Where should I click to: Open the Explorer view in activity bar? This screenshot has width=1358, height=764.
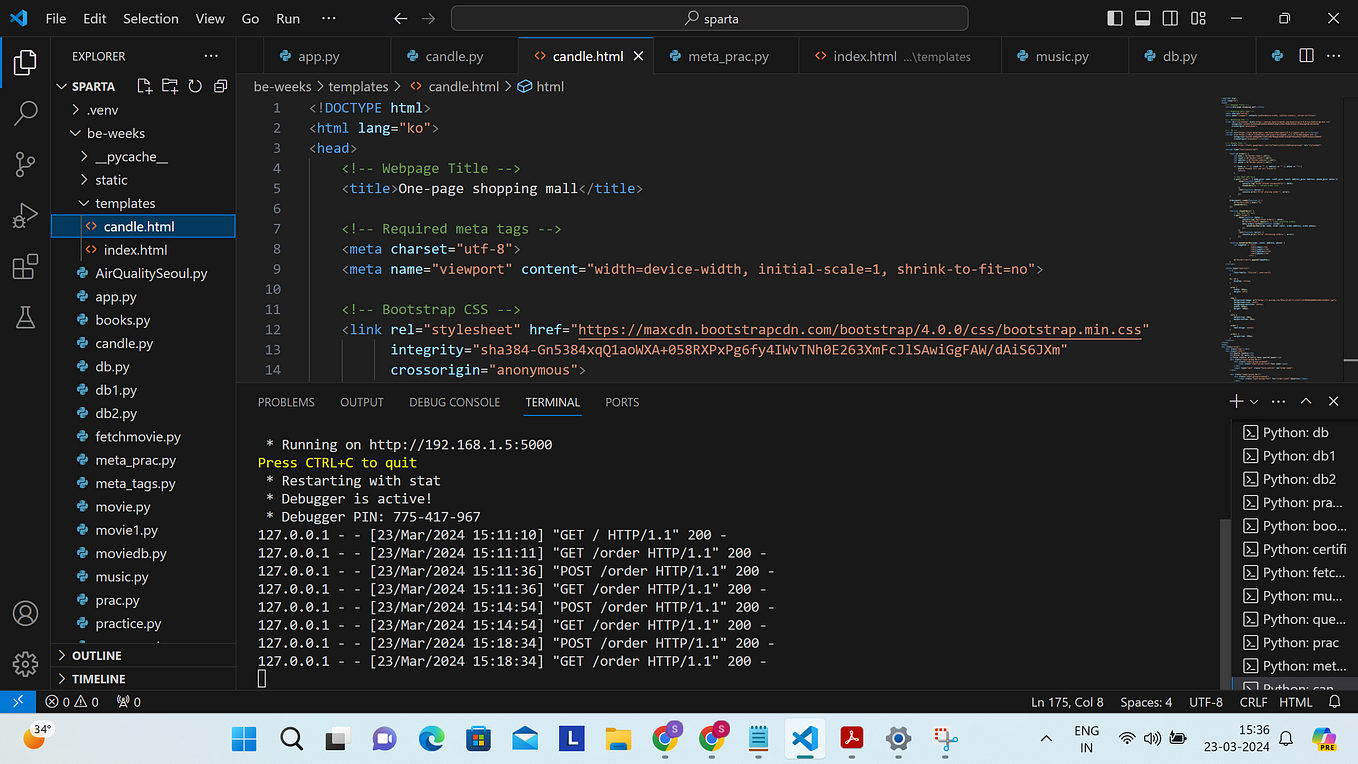pyautogui.click(x=25, y=63)
